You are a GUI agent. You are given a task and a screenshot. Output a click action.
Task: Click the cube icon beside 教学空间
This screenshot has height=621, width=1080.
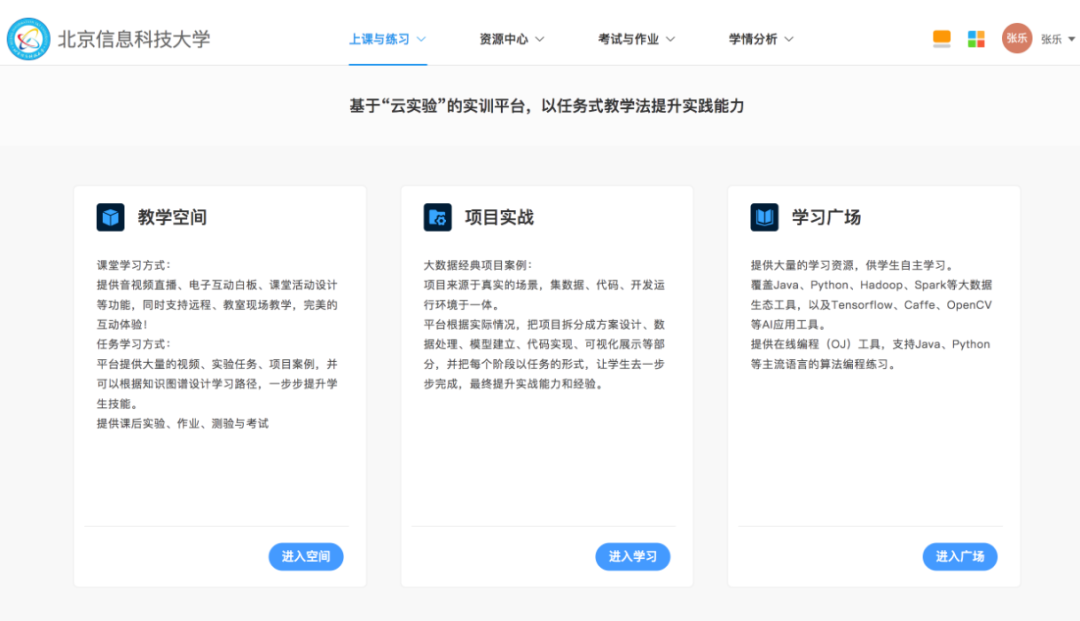[x=110, y=217]
